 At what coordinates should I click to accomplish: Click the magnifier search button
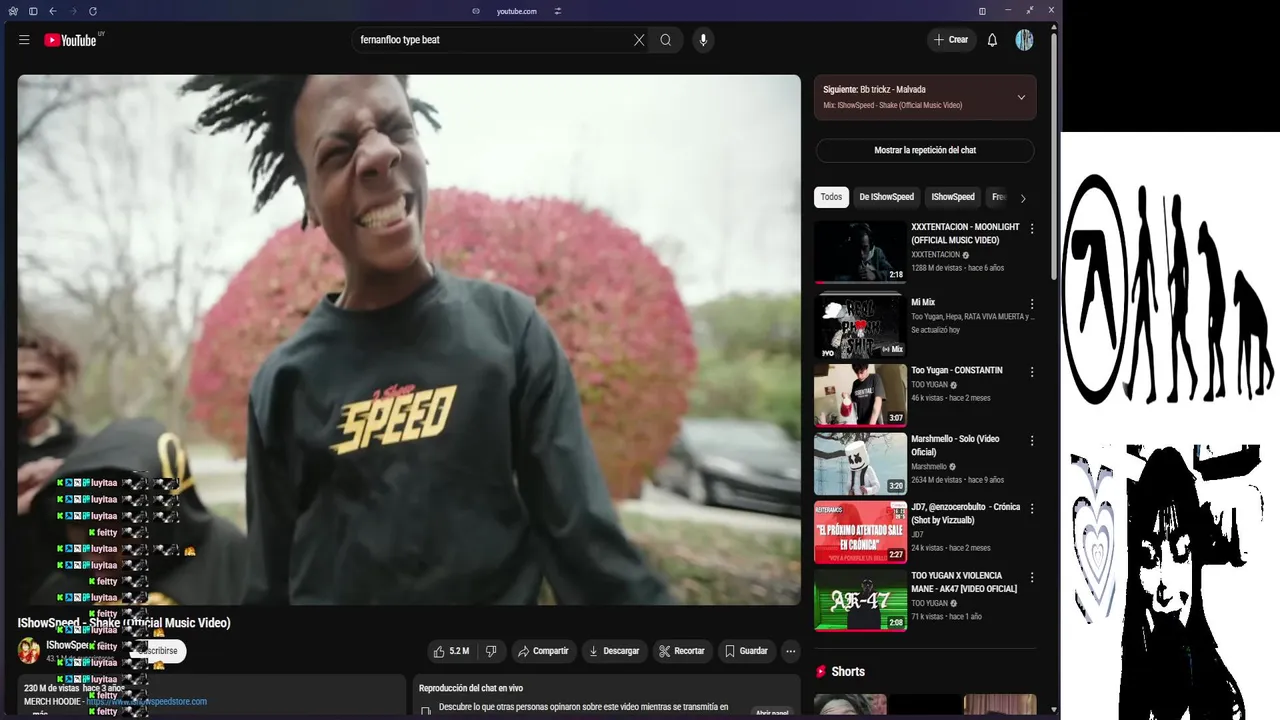point(666,40)
